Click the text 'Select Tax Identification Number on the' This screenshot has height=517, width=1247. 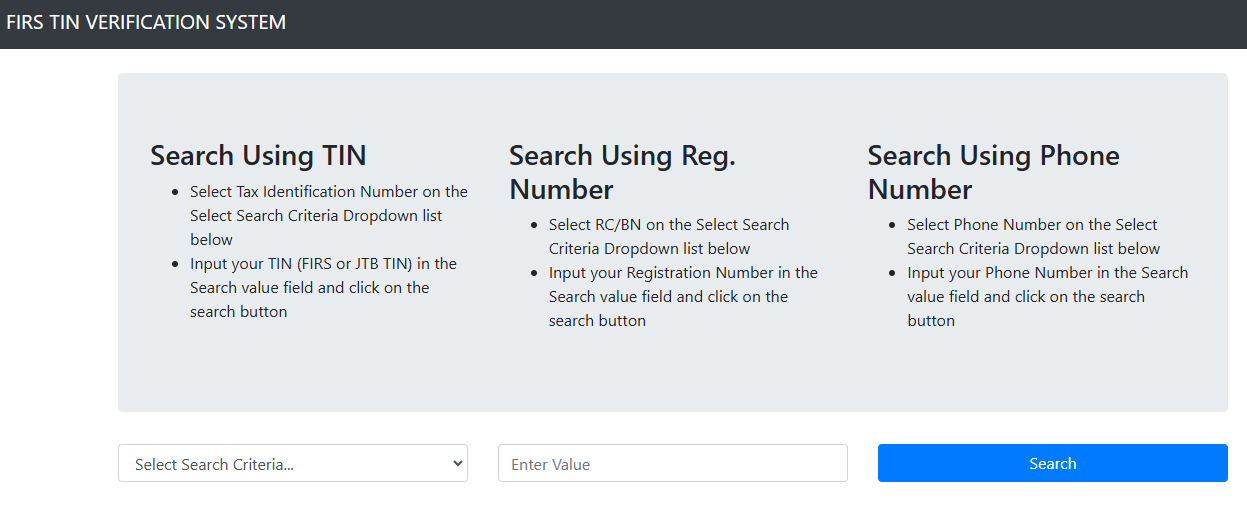329,191
